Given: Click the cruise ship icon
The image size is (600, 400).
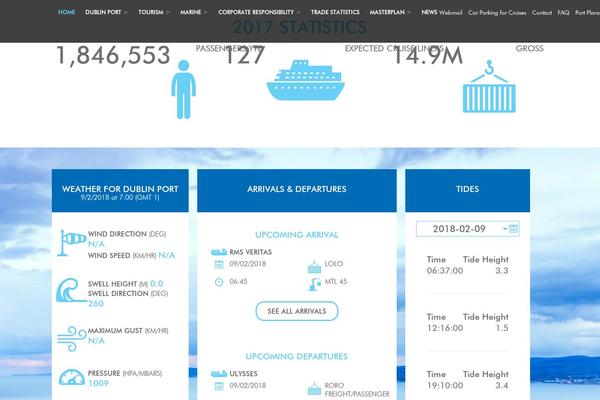Looking at the screenshot, I should pyautogui.click(x=305, y=80).
